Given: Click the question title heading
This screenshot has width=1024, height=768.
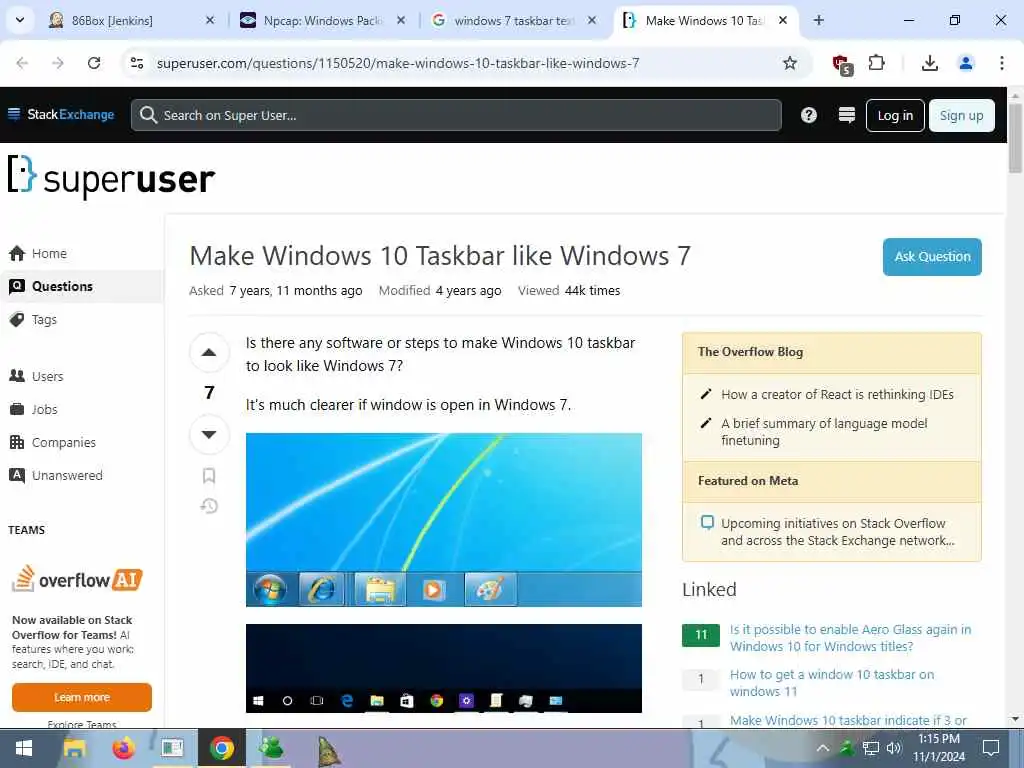Looking at the screenshot, I should pyautogui.click(x=440, y=255).
